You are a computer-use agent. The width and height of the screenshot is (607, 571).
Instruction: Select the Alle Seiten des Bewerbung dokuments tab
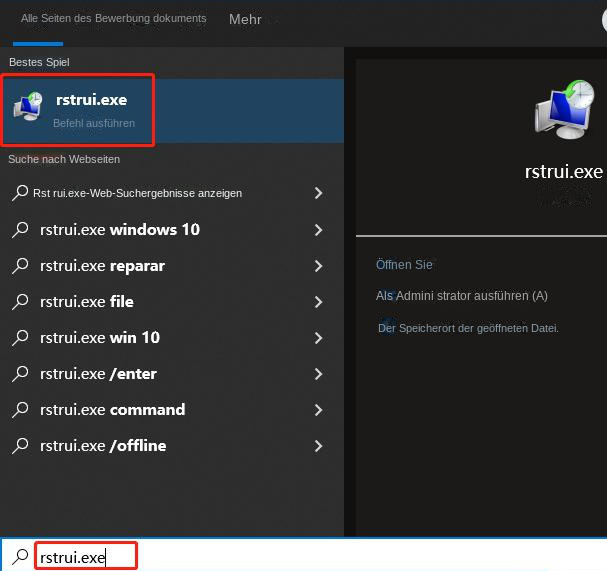[113, 18]
